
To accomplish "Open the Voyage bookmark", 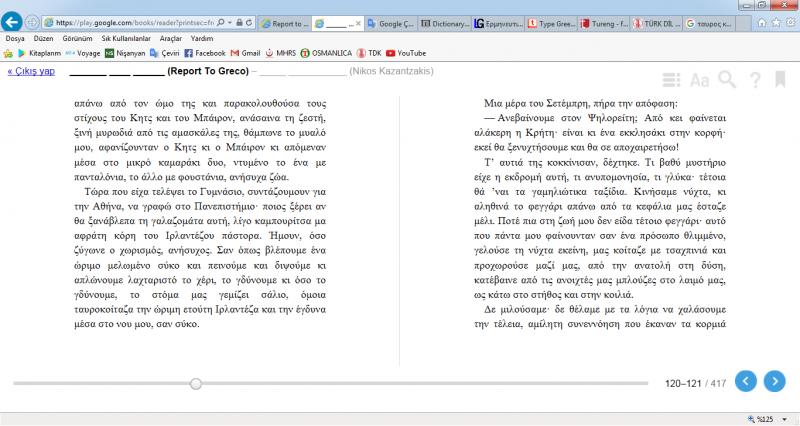I will (83, 53).
